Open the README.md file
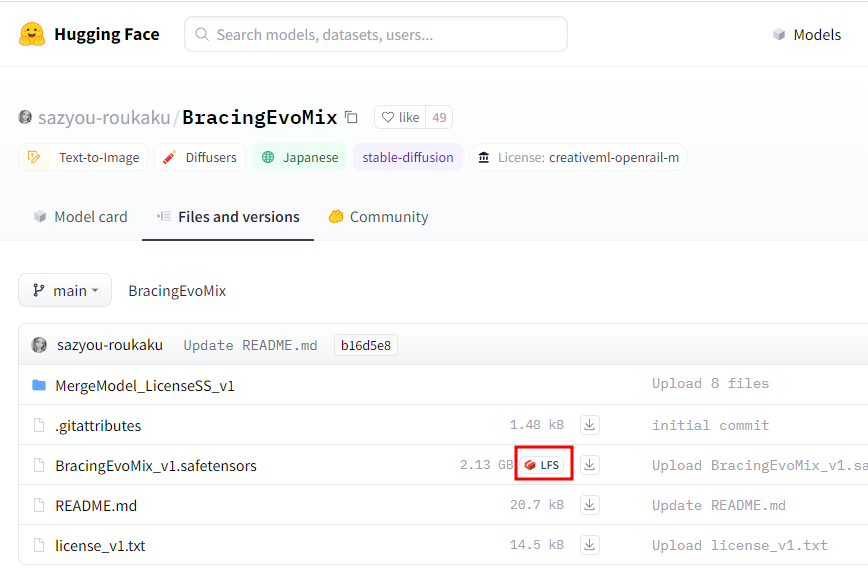This screenshot has width=868, height=568. pos(96,505)
